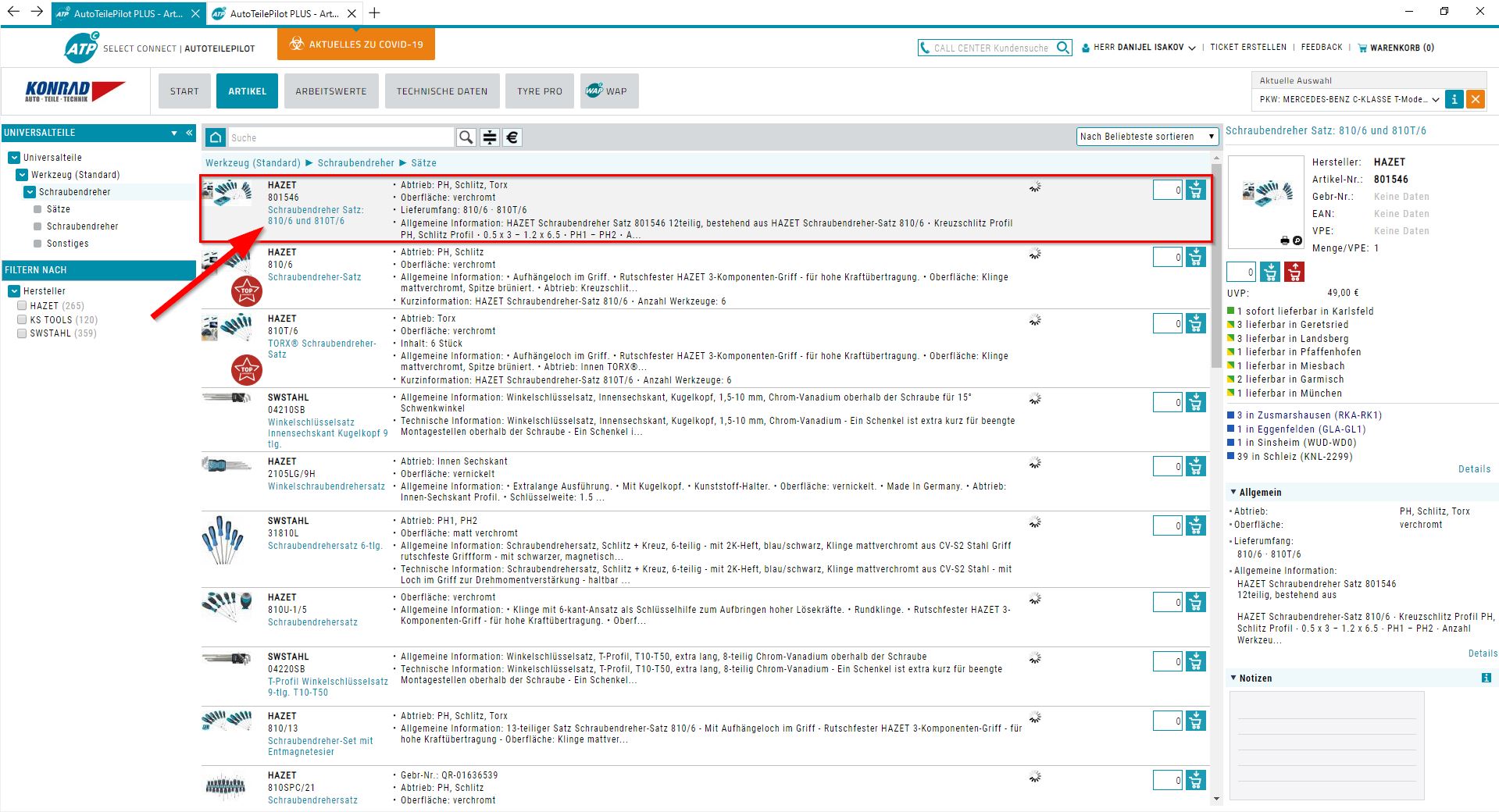Add SWSTAHL 04220SB to cart via row icon
This screenshot has height=812, width=1499.
click(x=1195, y=661)
